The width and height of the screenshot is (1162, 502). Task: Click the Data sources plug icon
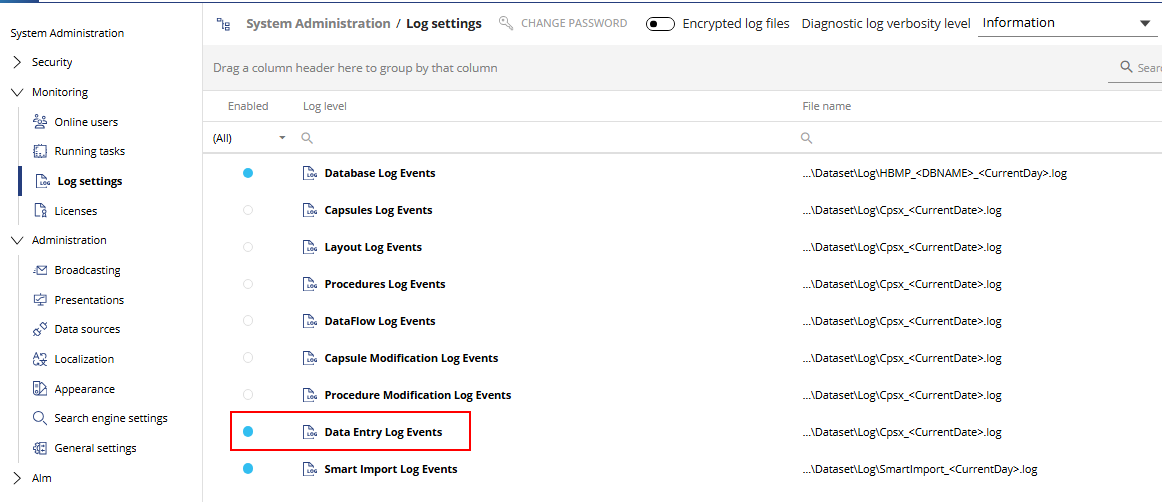(41, 329)
